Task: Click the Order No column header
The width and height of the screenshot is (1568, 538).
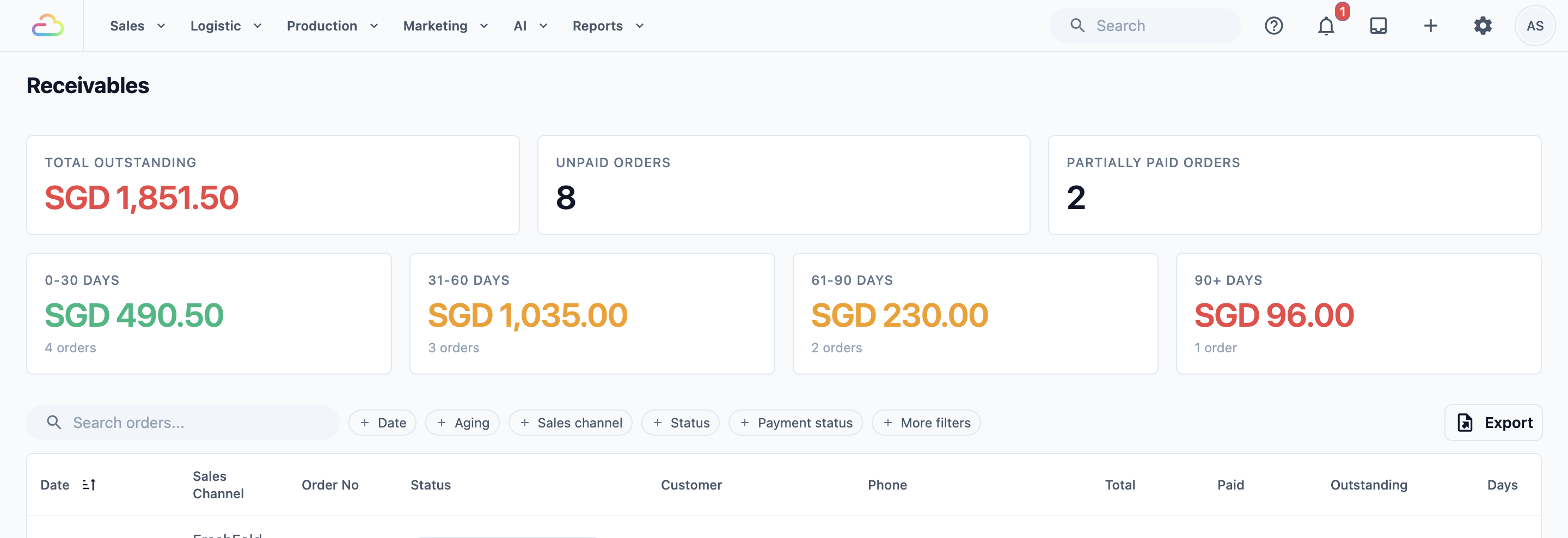Action: click(x=330, y=485)
